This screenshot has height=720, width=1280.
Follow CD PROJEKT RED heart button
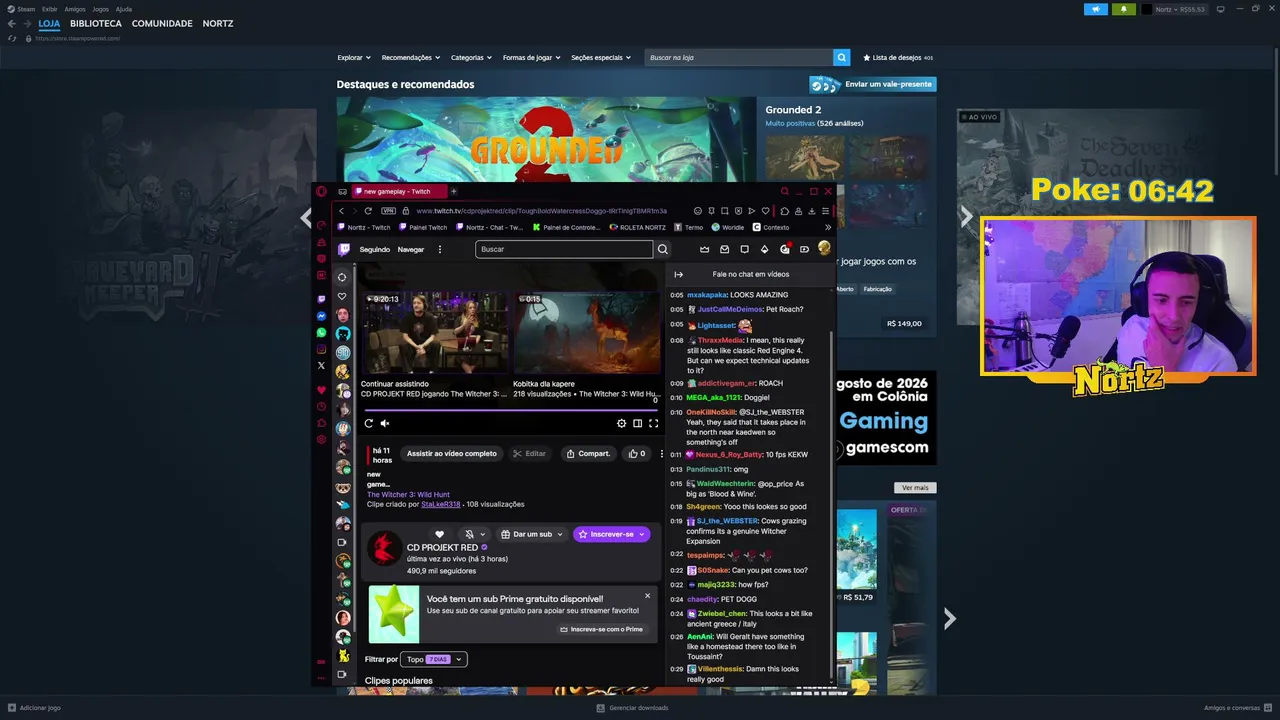coord(439,534)
